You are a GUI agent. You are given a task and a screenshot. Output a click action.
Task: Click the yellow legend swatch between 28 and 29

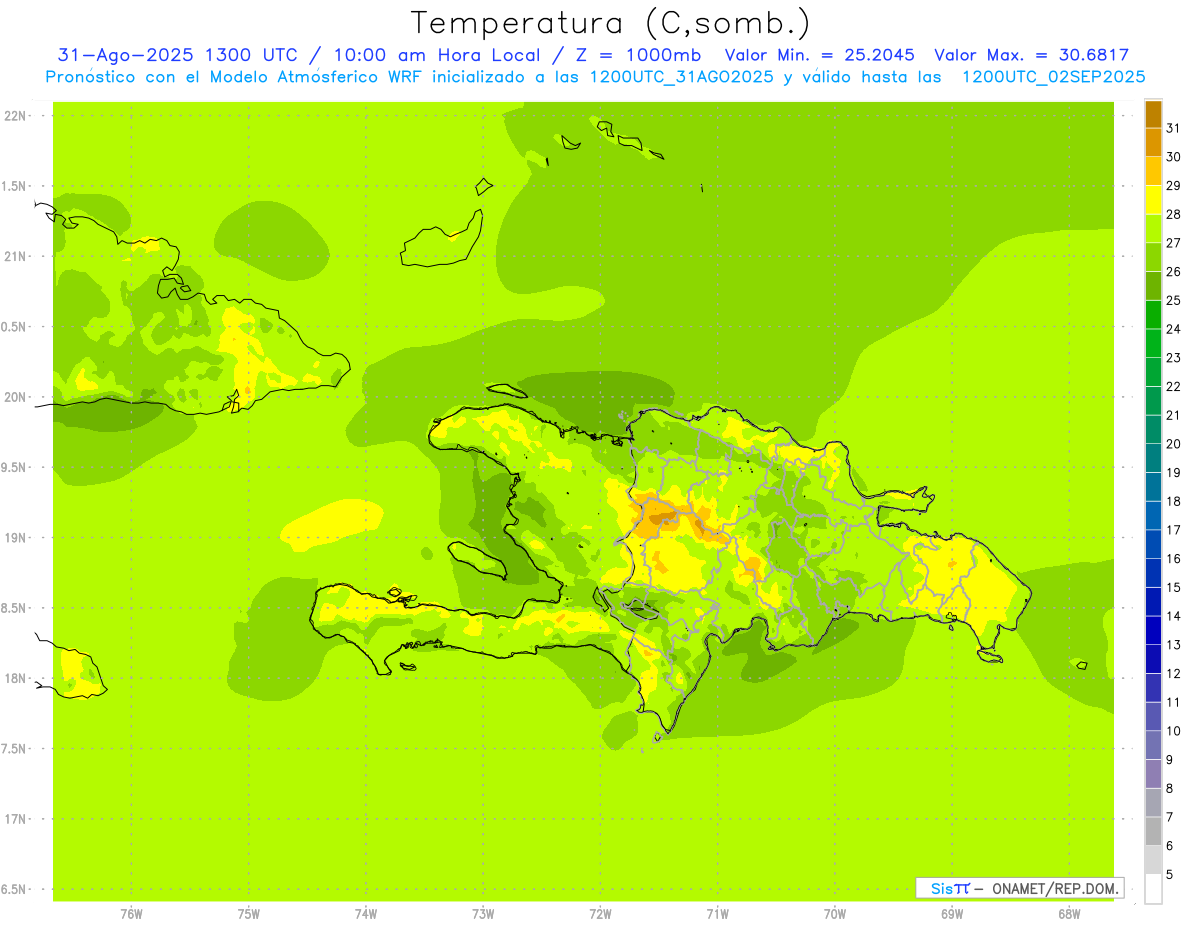[1153, 200]
